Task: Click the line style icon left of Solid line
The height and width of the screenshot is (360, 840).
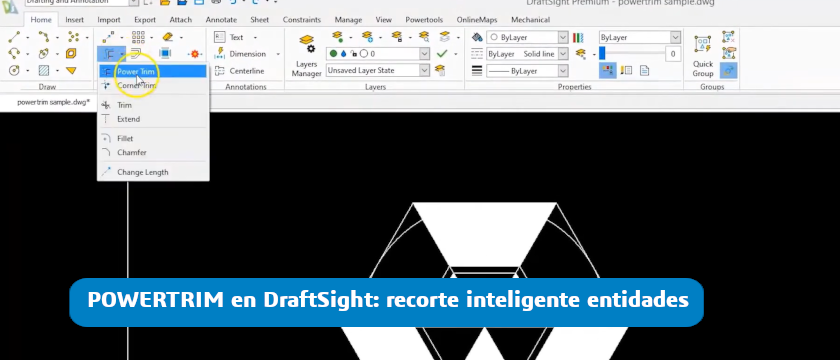Action: (477, 54)
